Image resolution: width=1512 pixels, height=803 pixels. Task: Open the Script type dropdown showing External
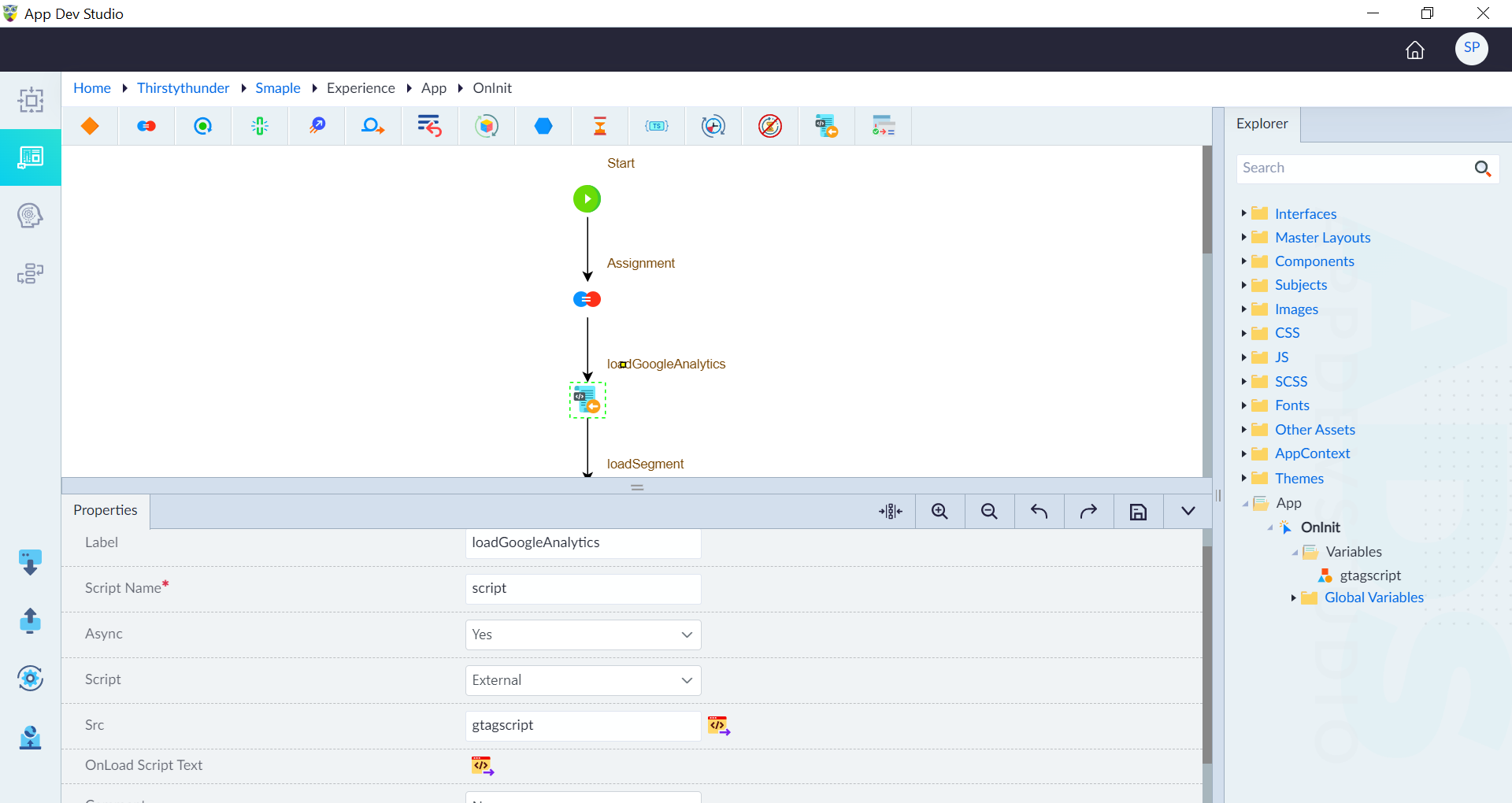pyautogui.click(x=583, y=680)
